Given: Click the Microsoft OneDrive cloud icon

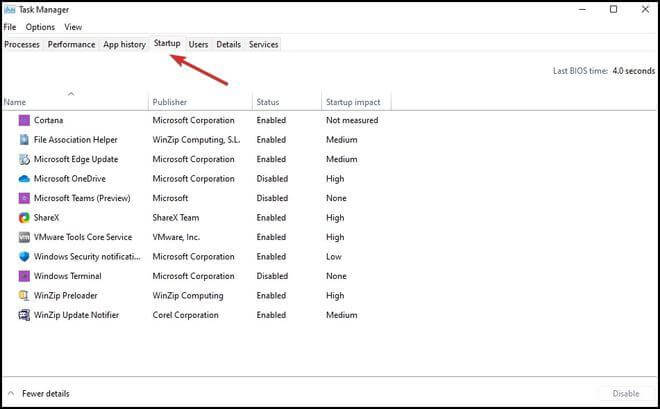Looking at the screenshot, I should (x=24, y=179).
